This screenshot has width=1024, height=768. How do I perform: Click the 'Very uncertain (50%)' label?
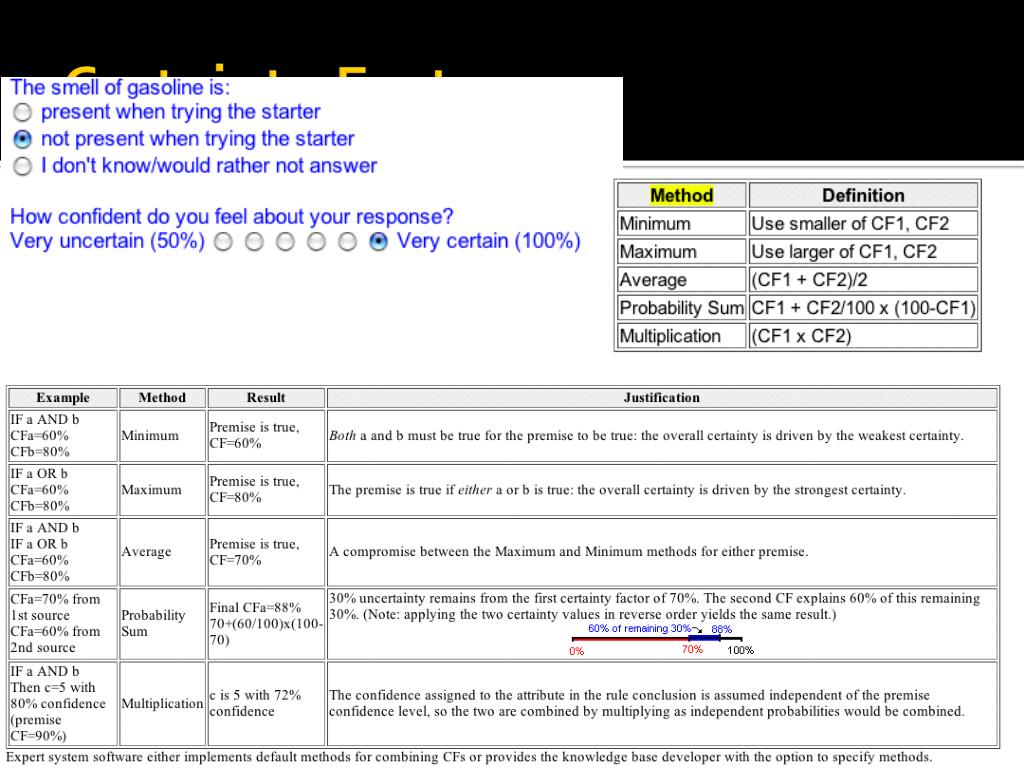click(x=107, y=241)
